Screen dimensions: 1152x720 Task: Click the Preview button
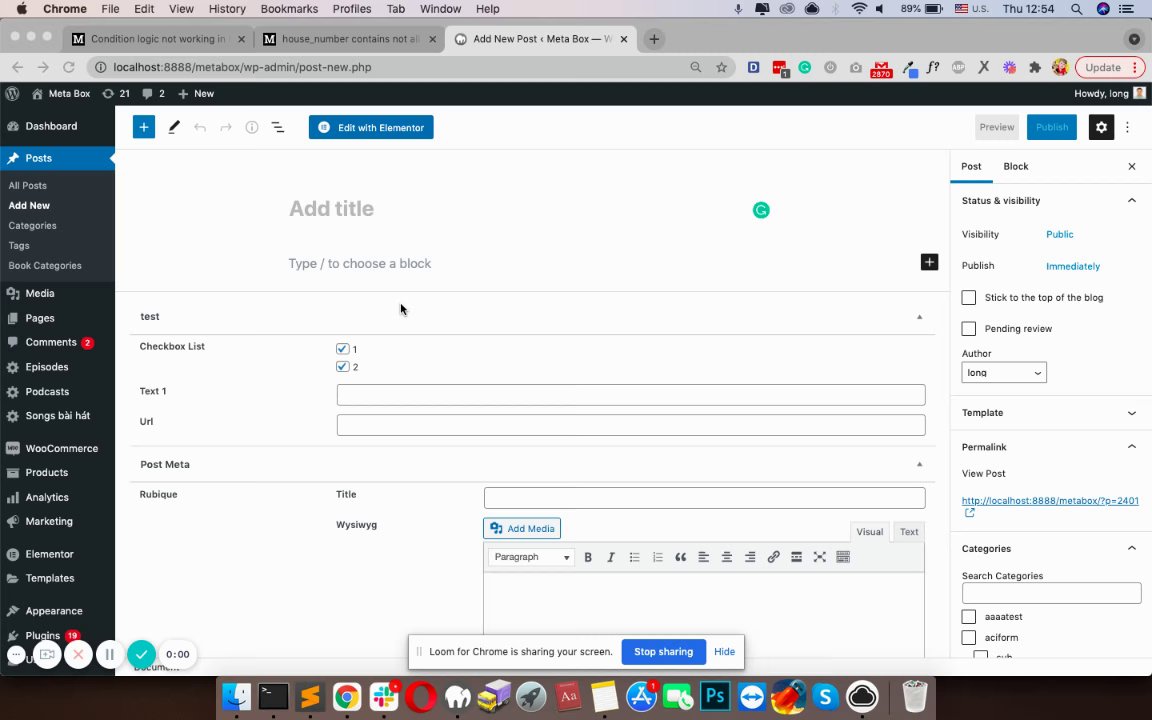[x=996, y=127]
